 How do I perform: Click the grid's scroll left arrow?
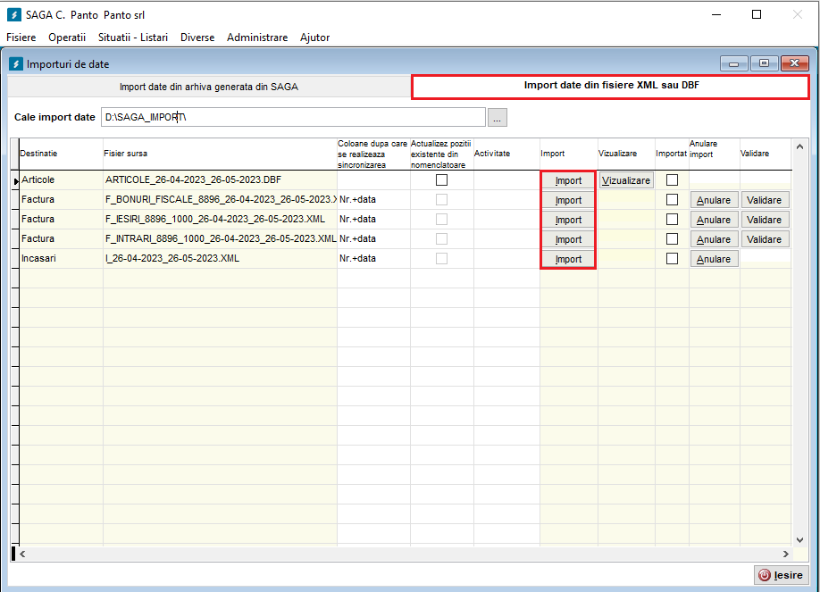click(22, 554)
